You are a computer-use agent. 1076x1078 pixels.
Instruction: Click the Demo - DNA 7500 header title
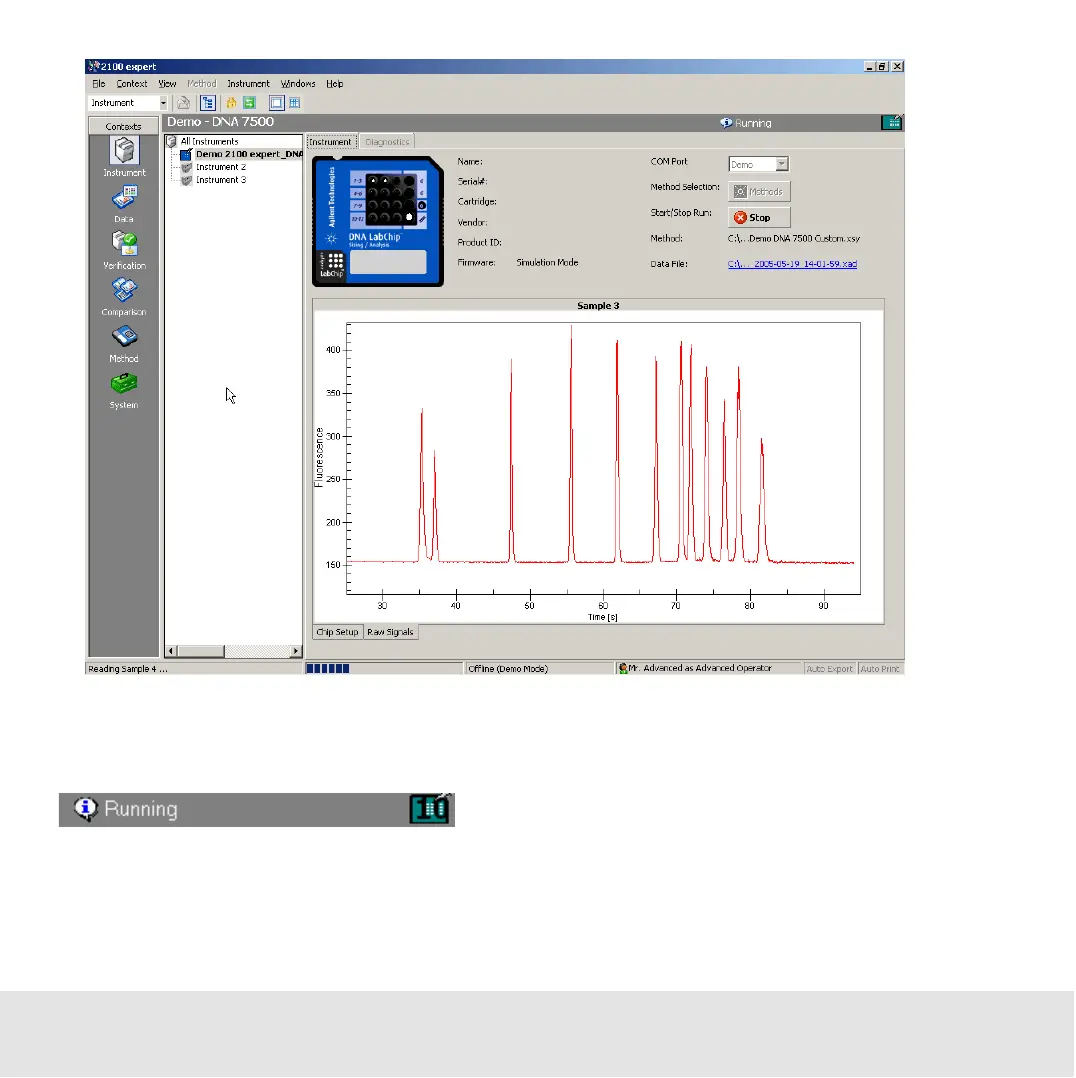221,122
